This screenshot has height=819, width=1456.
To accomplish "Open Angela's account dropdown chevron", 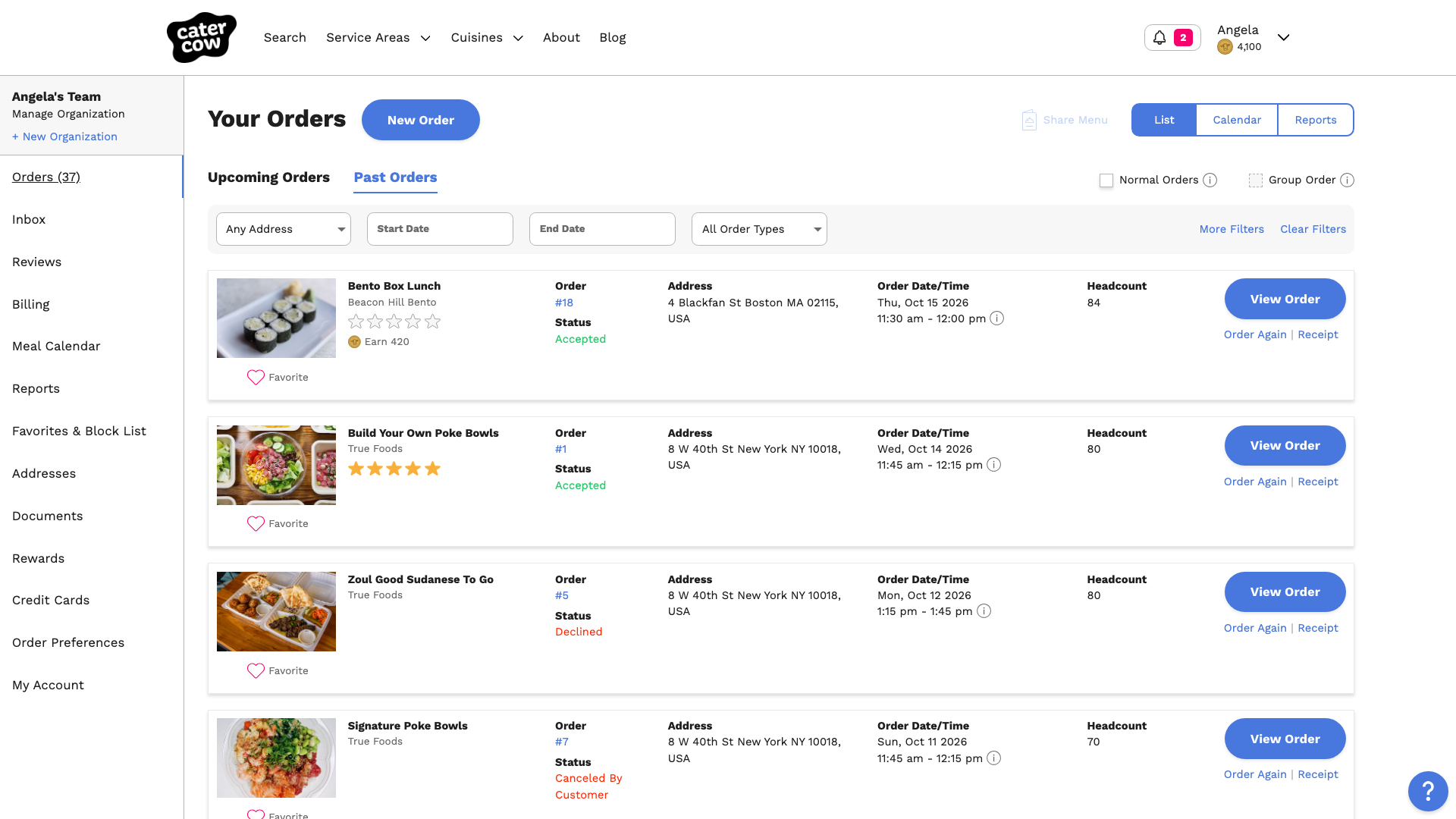I will click(x=1283, y=37).
